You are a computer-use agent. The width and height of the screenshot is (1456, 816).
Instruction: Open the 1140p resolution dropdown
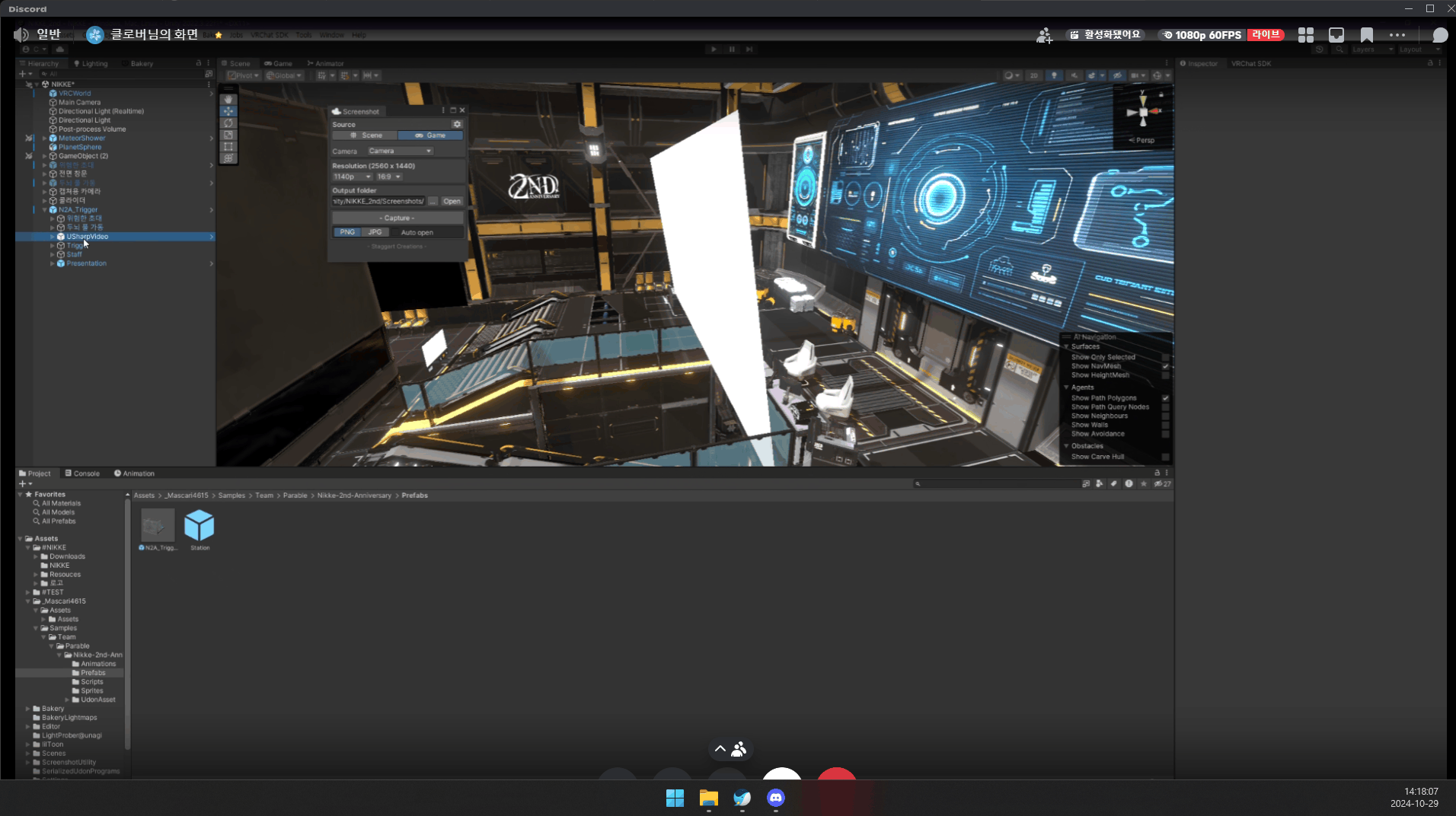click(x=352, y=177)
